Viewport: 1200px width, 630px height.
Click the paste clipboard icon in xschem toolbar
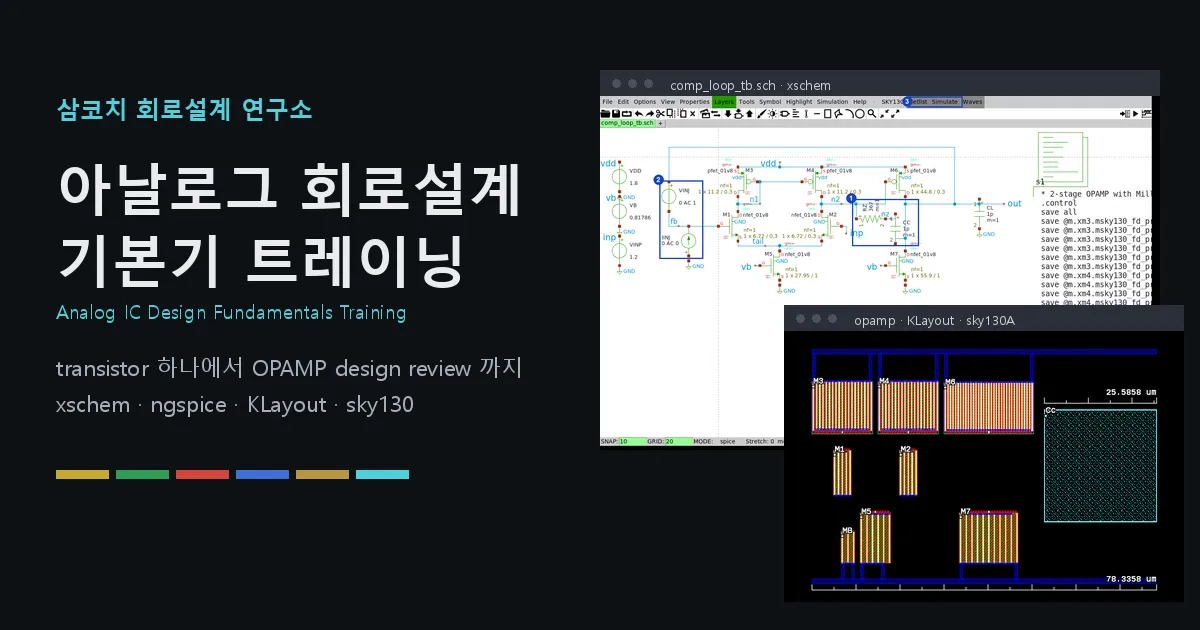(683, 114)
